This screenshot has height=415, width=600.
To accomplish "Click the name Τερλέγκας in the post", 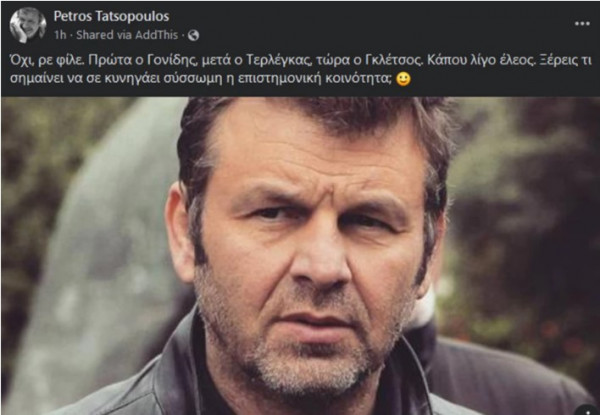I will coord(277,61).
